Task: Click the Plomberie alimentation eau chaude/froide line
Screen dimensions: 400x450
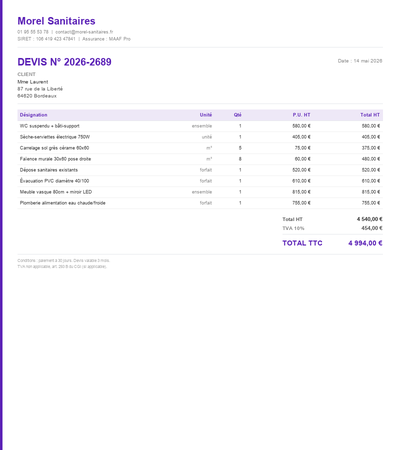Action: point(200,203)
